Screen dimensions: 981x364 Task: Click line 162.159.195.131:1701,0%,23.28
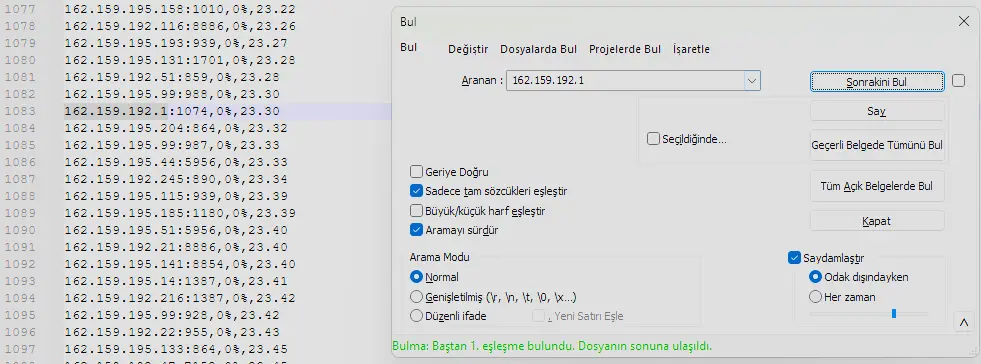[180, 60]
